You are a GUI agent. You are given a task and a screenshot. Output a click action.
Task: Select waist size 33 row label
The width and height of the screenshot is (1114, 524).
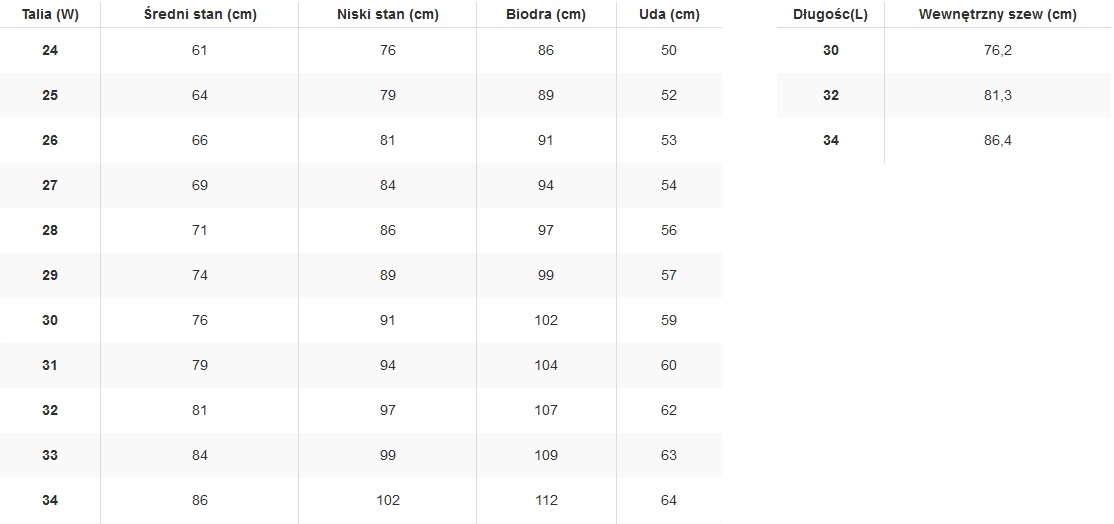point(50,455)
